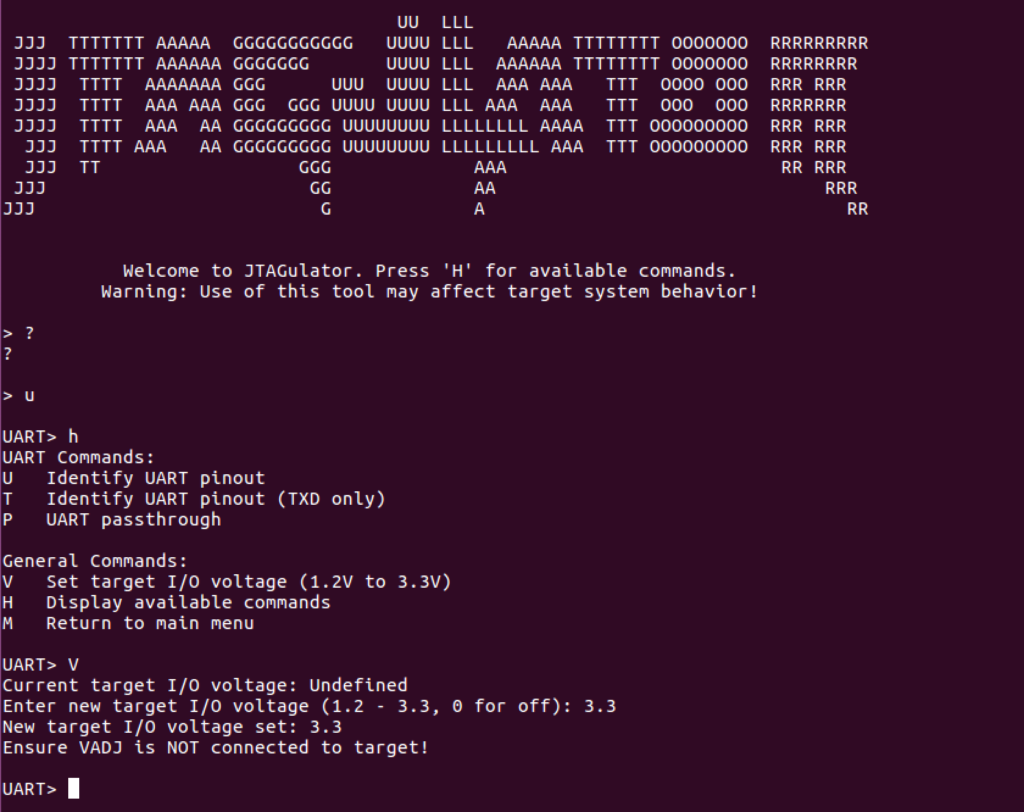Image resolution: width=1024 pixels, height=812 pixels.
Task: Click the 'Ensure VADJ is NOT connected' warning
Action: click(216, 748)
